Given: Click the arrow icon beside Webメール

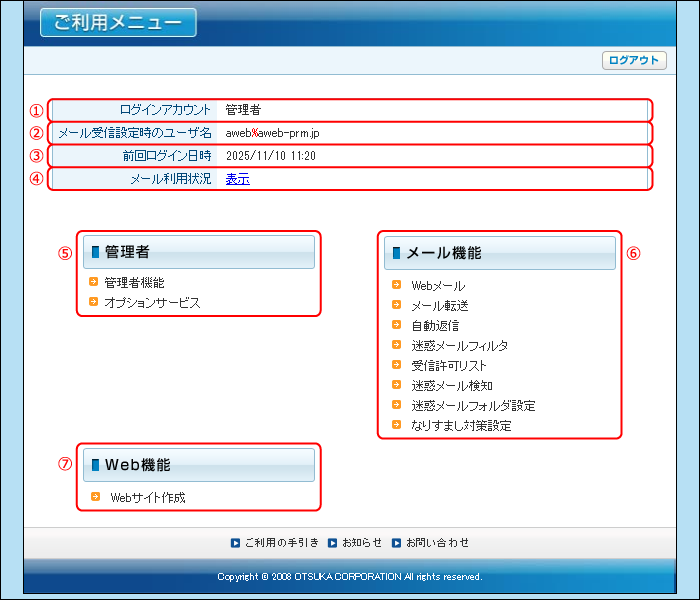Looking at the screenshot, I should tap(397, 285).
